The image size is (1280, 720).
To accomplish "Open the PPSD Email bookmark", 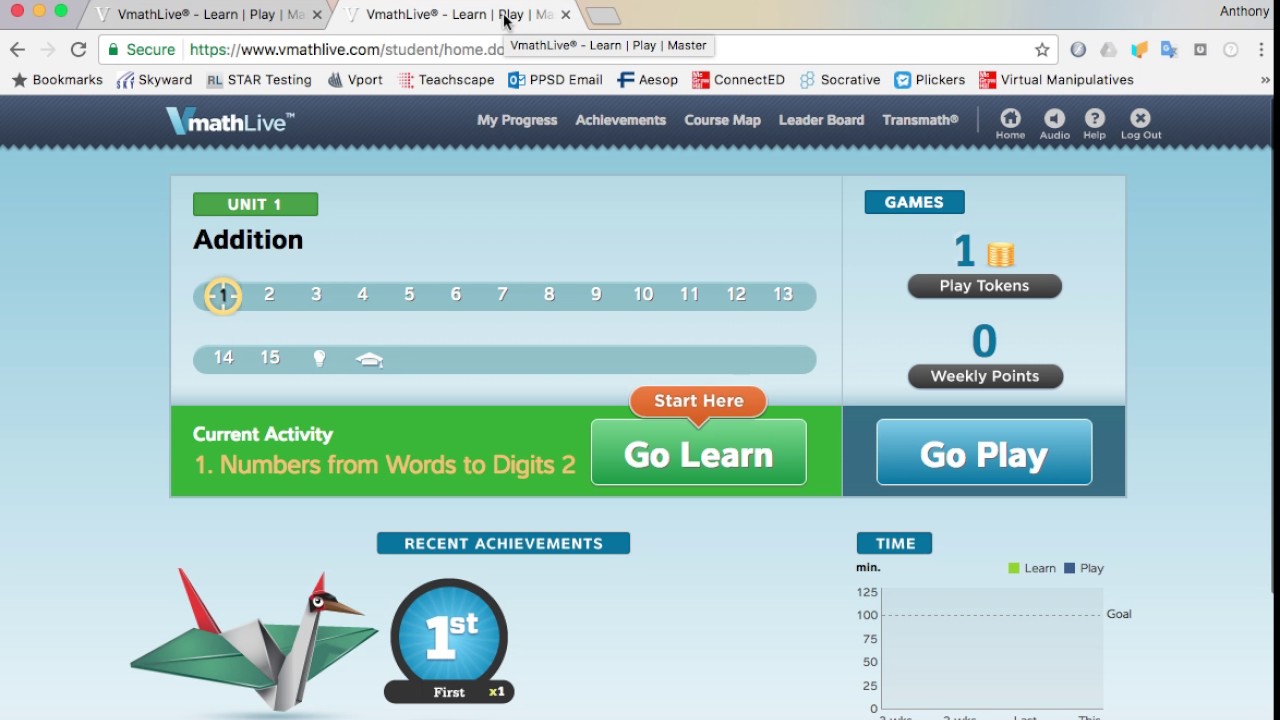I will (556, 80).
